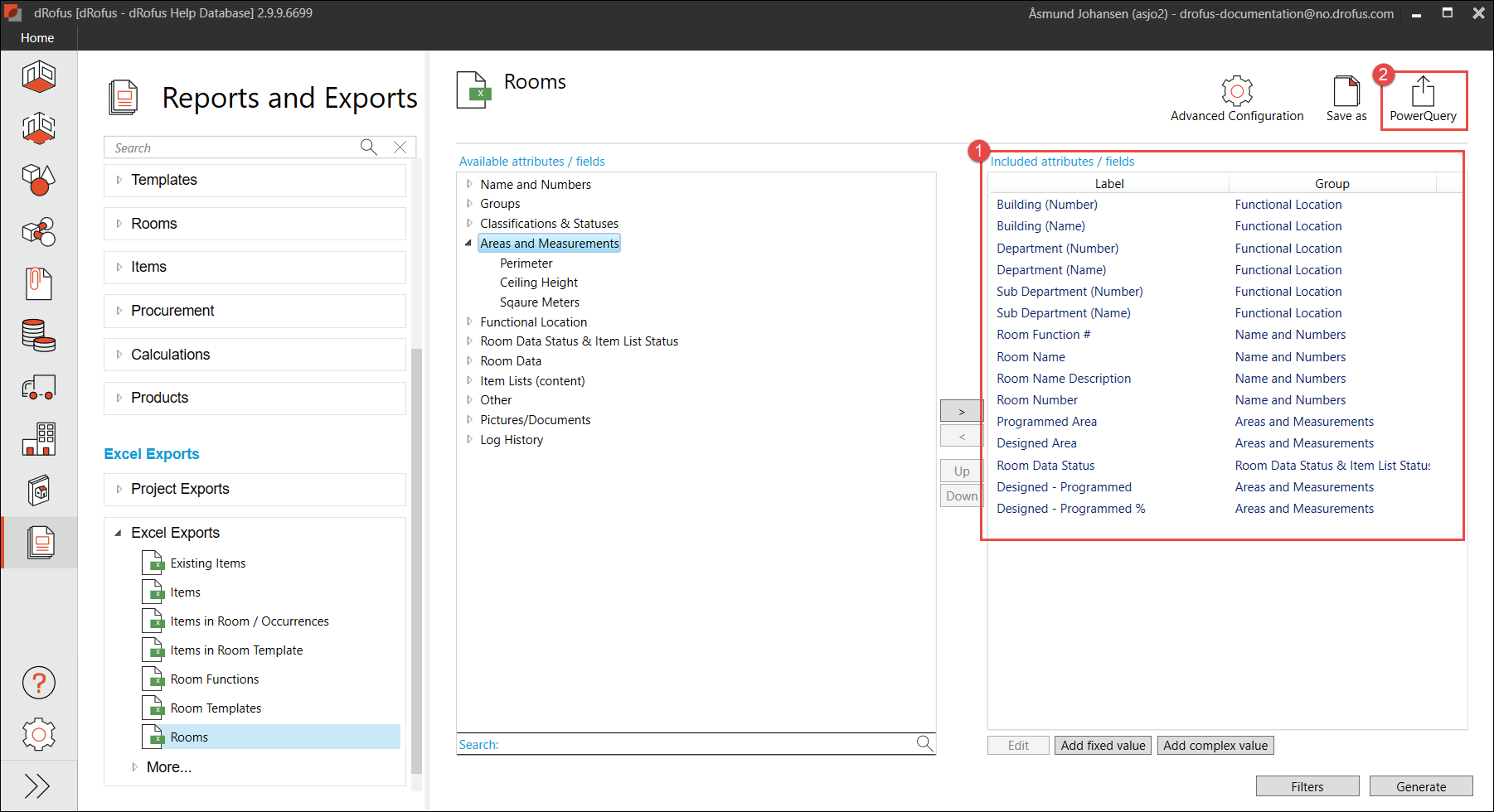Image resolution: width=1494 pixels, height=812 pixels.
Task: Open the truck procurement sidebar icon
Action: 38,387
